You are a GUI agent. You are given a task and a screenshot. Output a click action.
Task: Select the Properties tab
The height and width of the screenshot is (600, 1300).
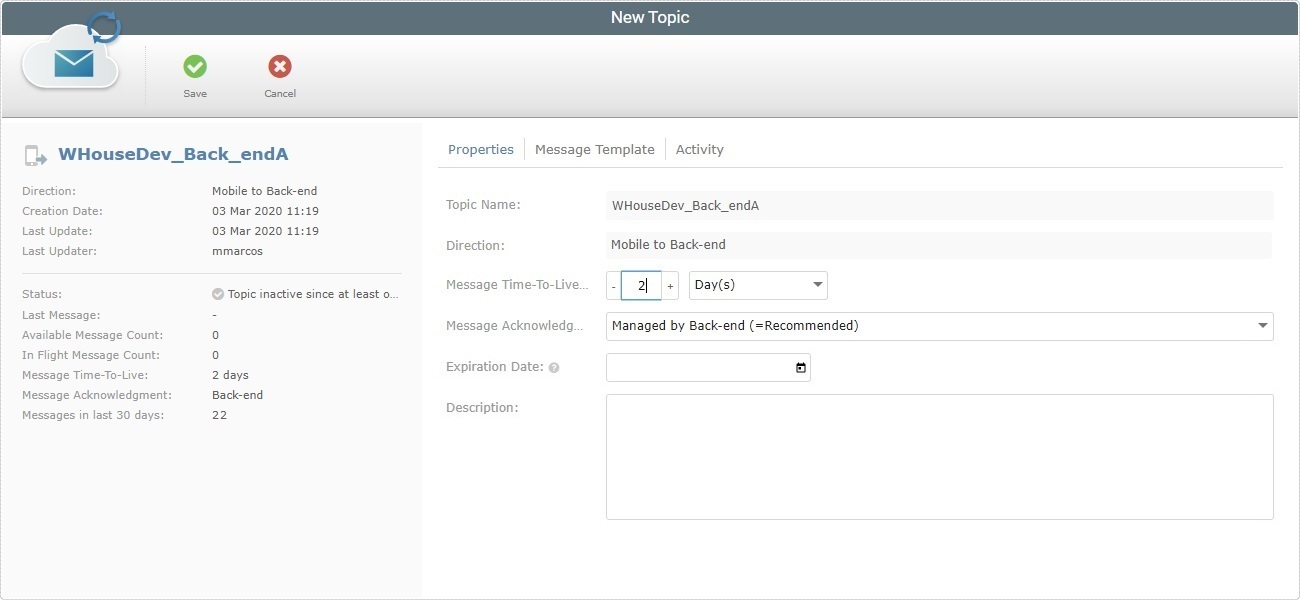[x=481, y=149]
